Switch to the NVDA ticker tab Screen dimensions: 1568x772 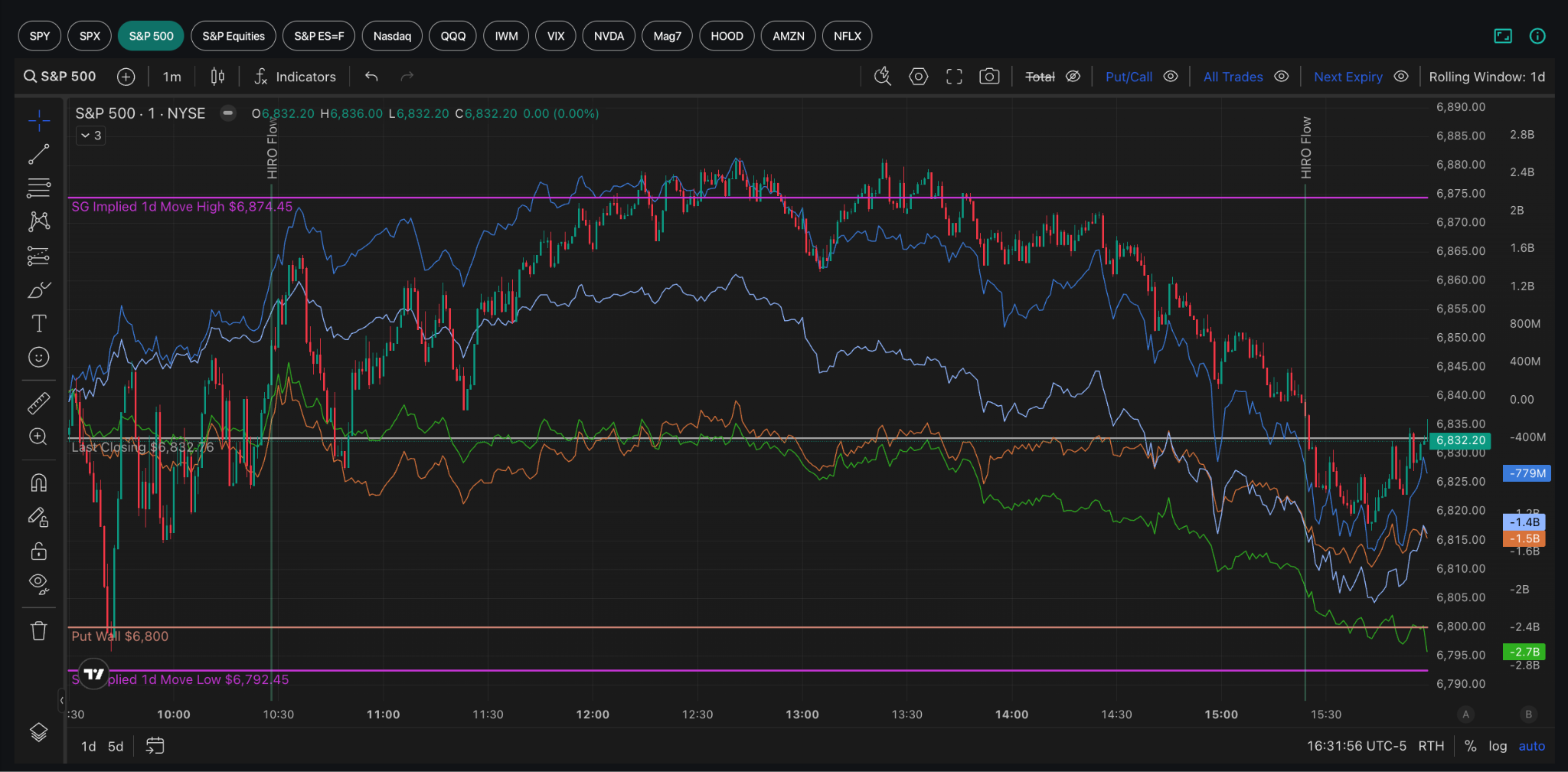click(609, 36)
